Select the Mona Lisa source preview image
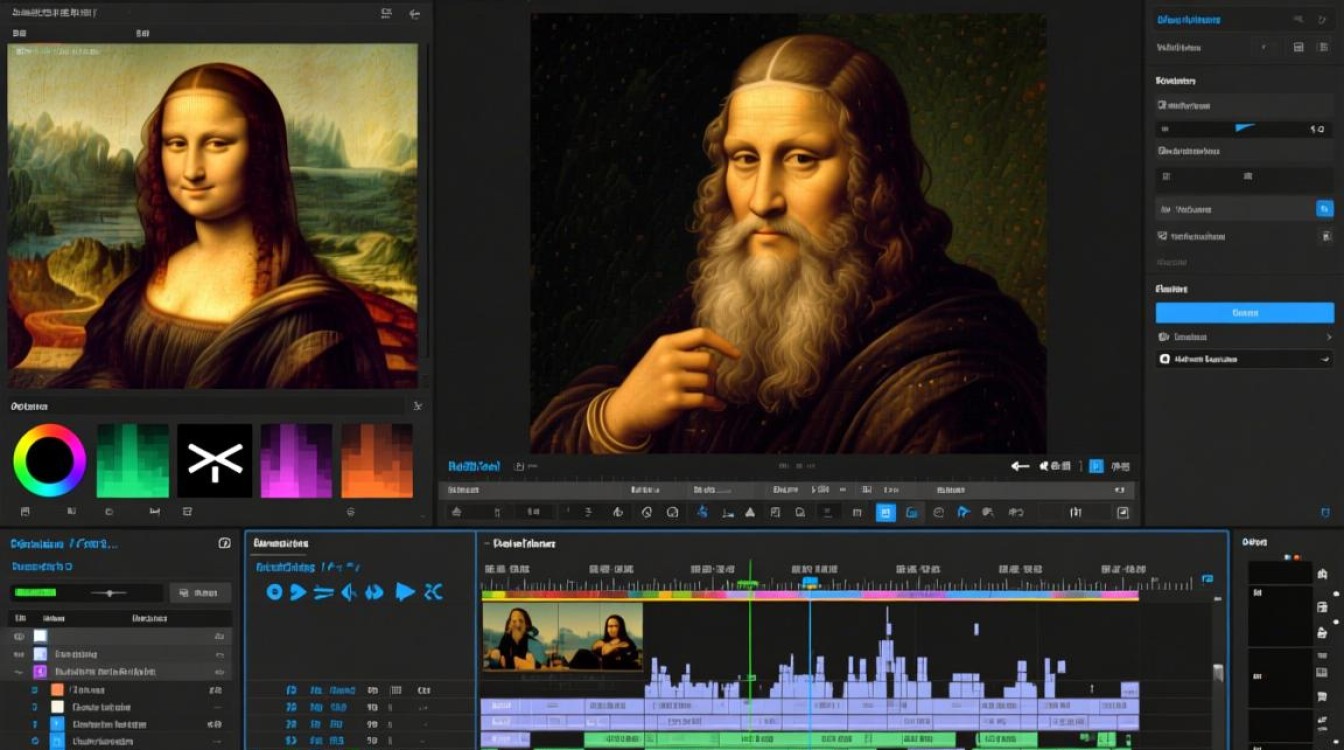The width and height of the screenshot is (1344, 750). (213, 216)
